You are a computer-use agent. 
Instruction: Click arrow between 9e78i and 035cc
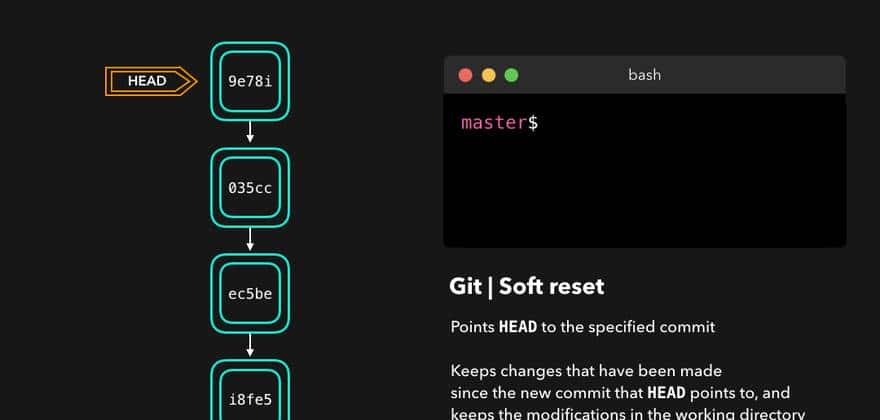[x=250, y=134]
